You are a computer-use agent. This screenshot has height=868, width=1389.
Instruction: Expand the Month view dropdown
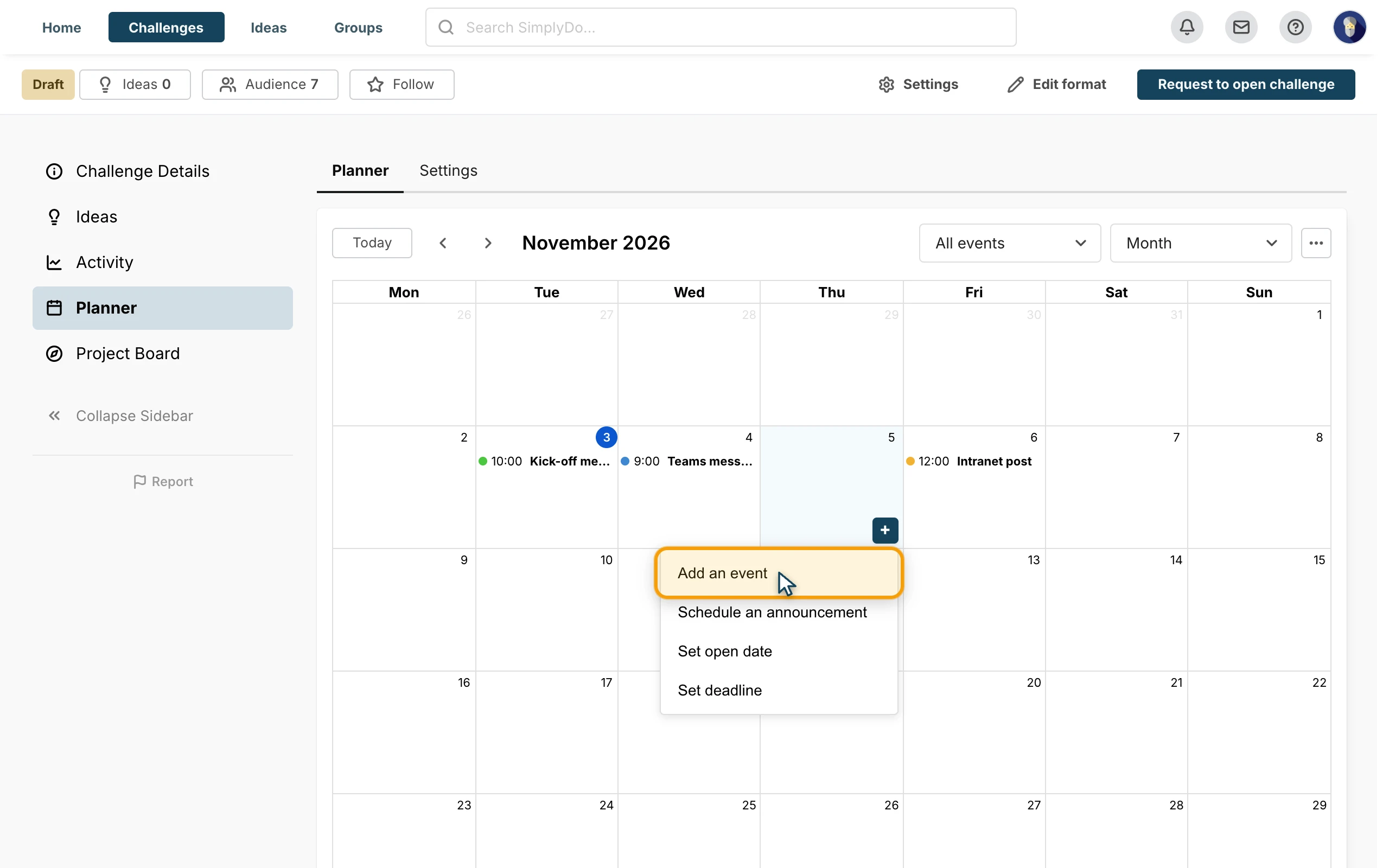tap(1201, 243)
